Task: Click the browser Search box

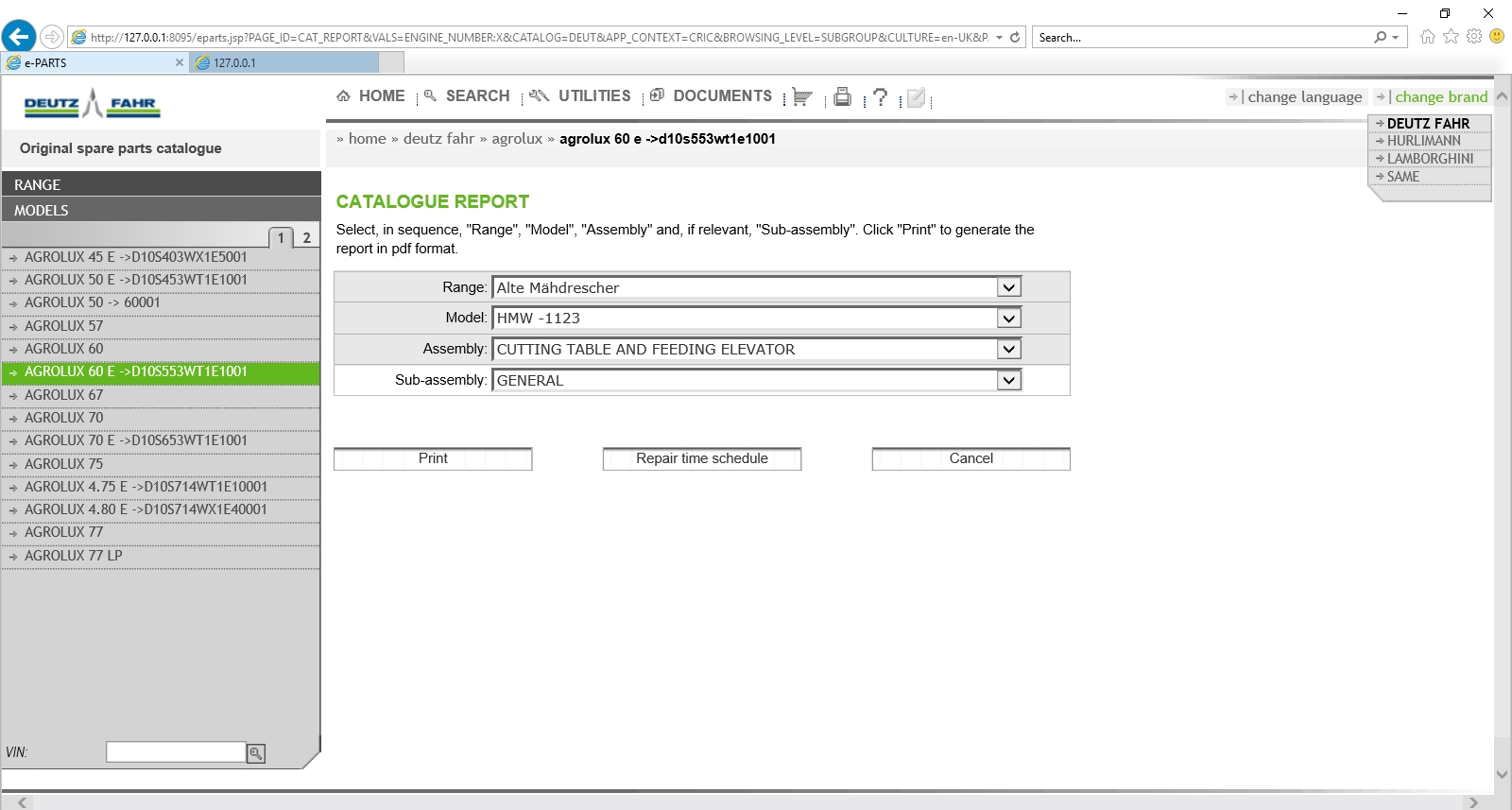Action: pyautogui.click(x=1202, y=38)
